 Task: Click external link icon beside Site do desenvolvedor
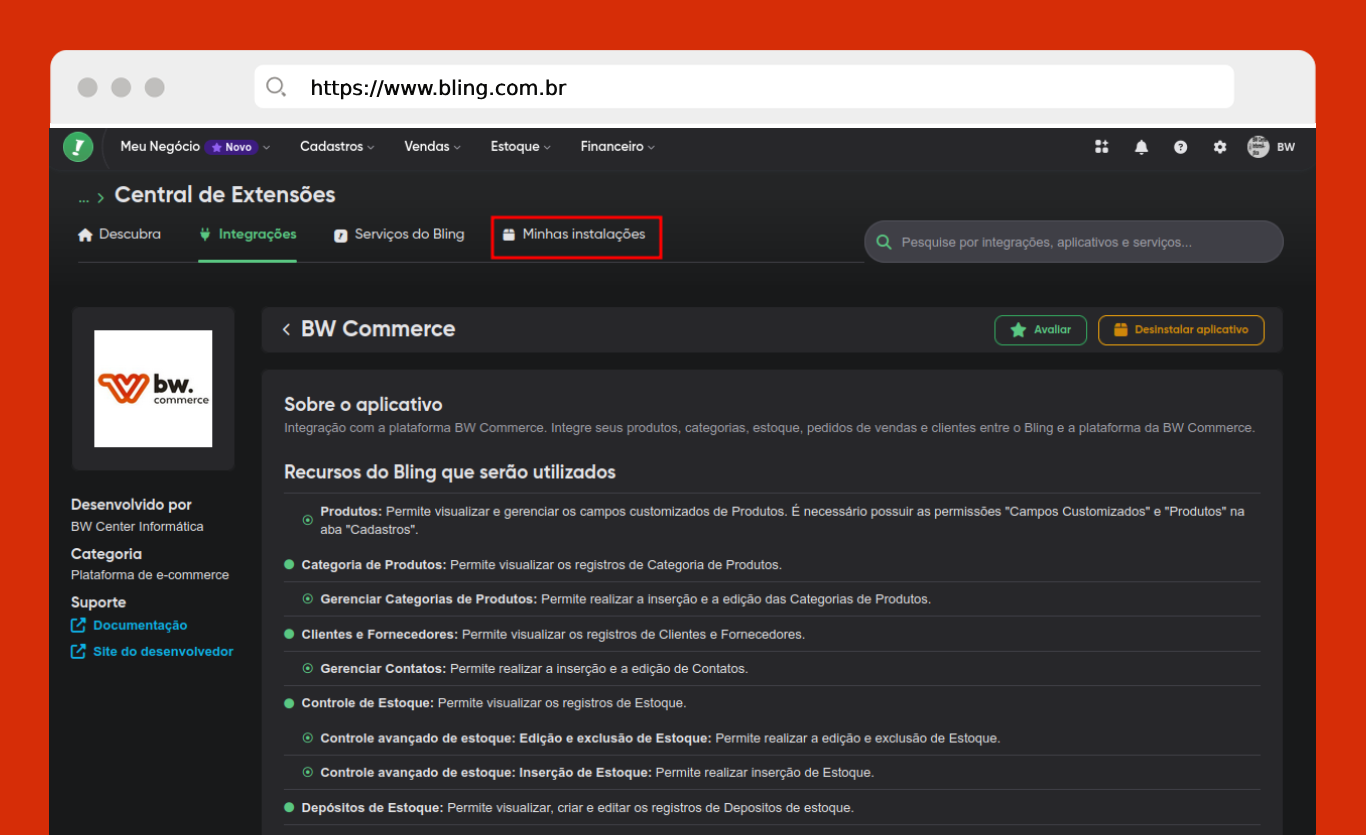(78, 651)
